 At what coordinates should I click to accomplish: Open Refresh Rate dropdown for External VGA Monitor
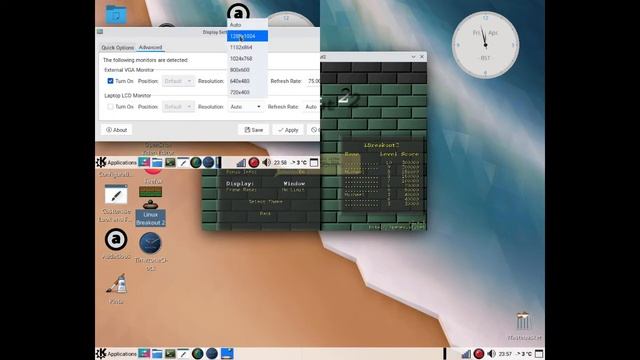pyautogui.click(x=313, y=81)
